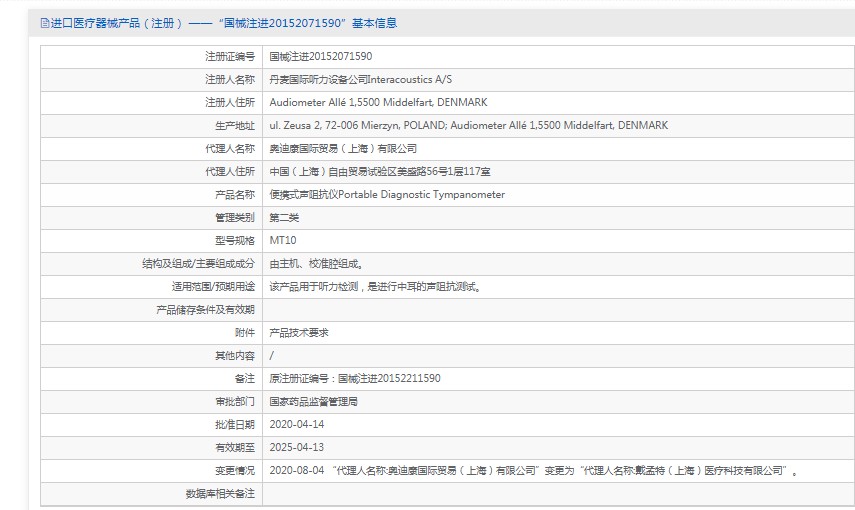Image resolution: width=855 pixels, height=510 pixels.
Task: Click the 管理类别 label
Action: click(x=235, y=218)
